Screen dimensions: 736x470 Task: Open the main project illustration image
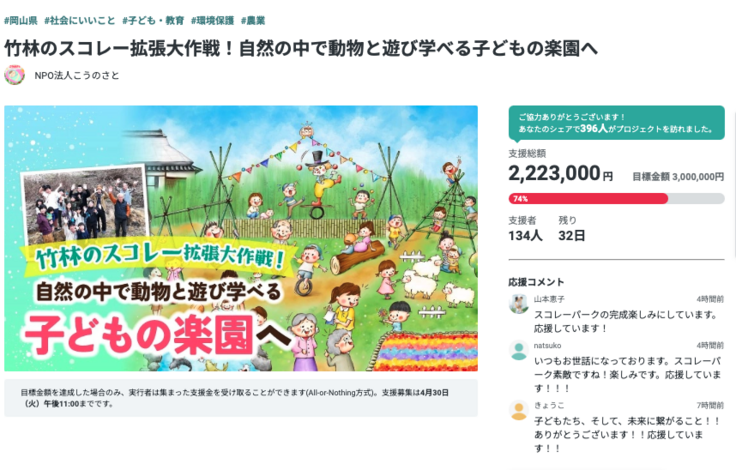tap(241, 238)
